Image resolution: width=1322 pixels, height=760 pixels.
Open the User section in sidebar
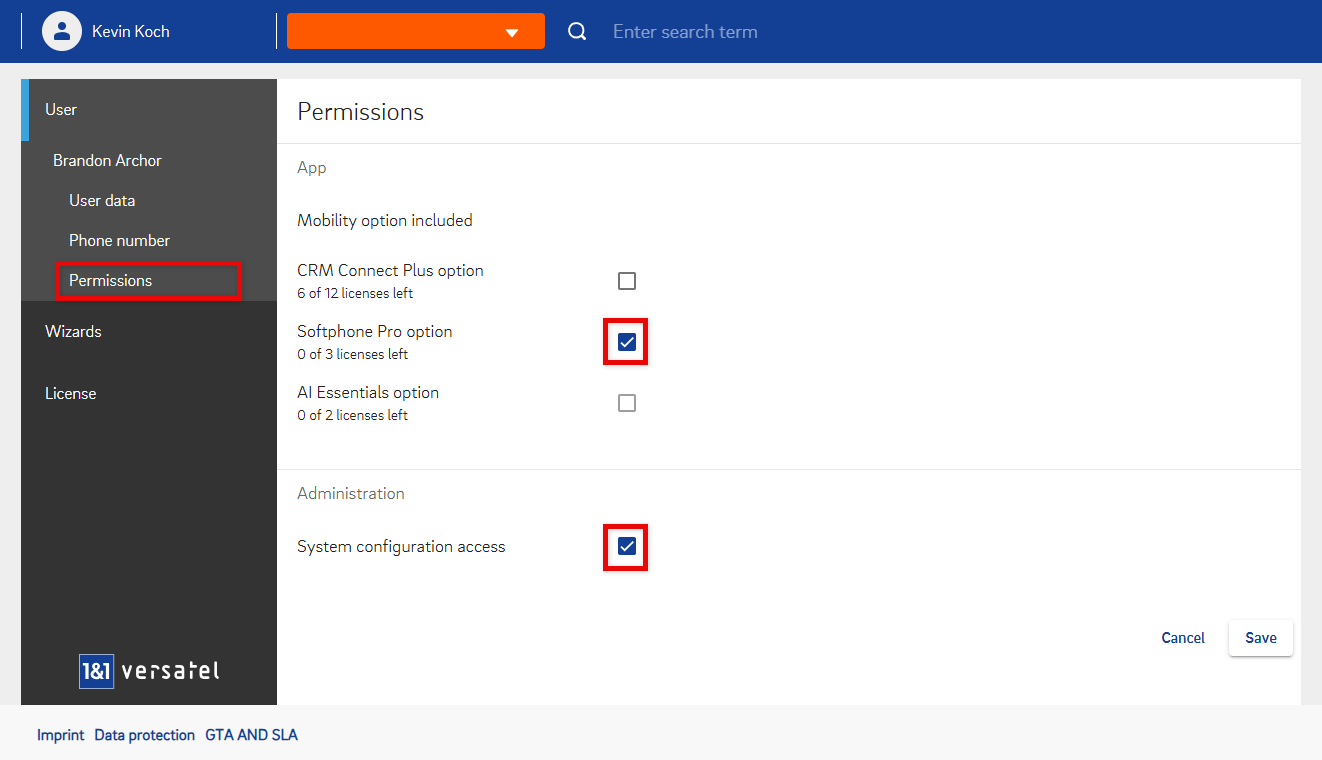(61, 109)
